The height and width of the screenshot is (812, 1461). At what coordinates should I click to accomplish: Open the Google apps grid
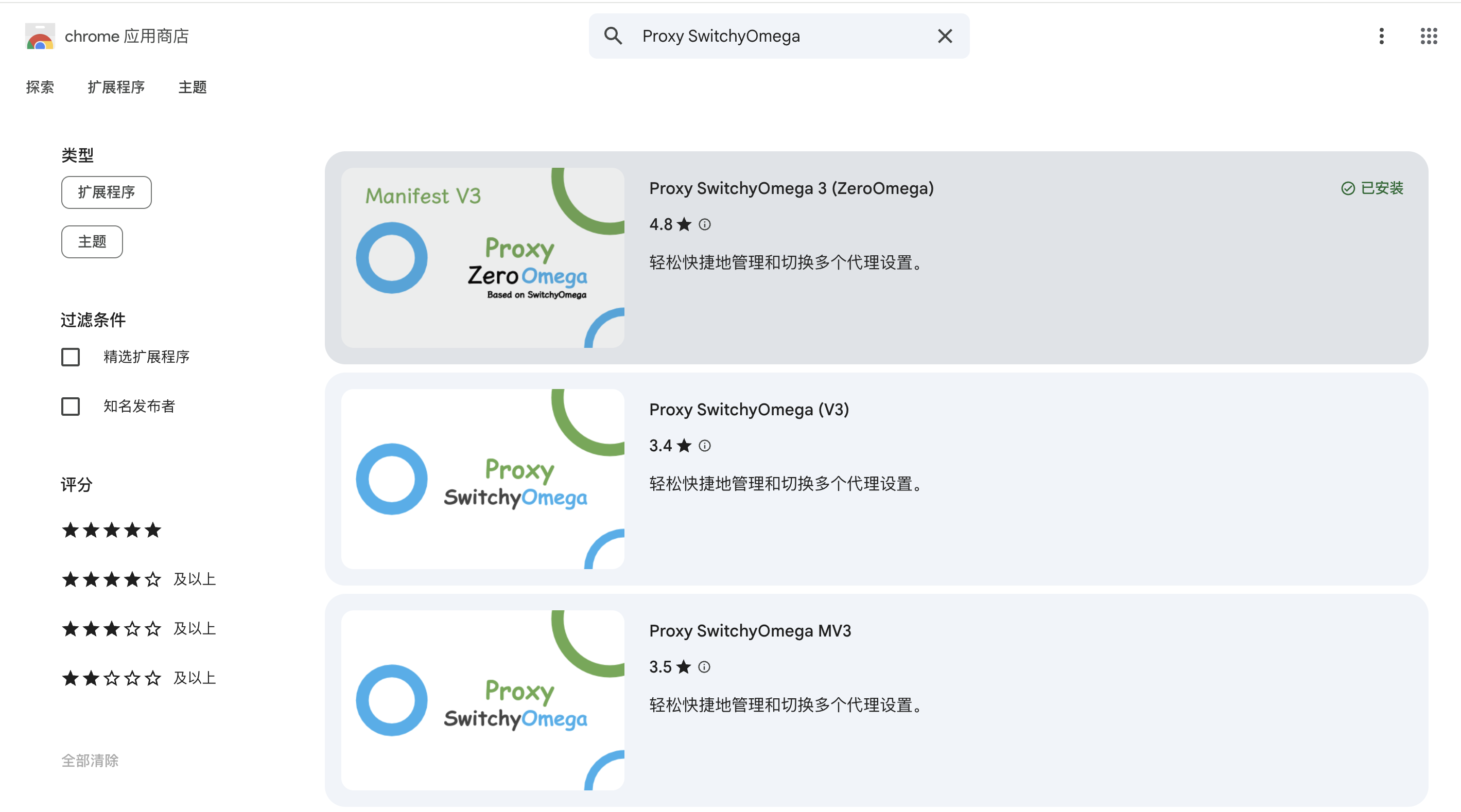click(x=1429, y=36)
